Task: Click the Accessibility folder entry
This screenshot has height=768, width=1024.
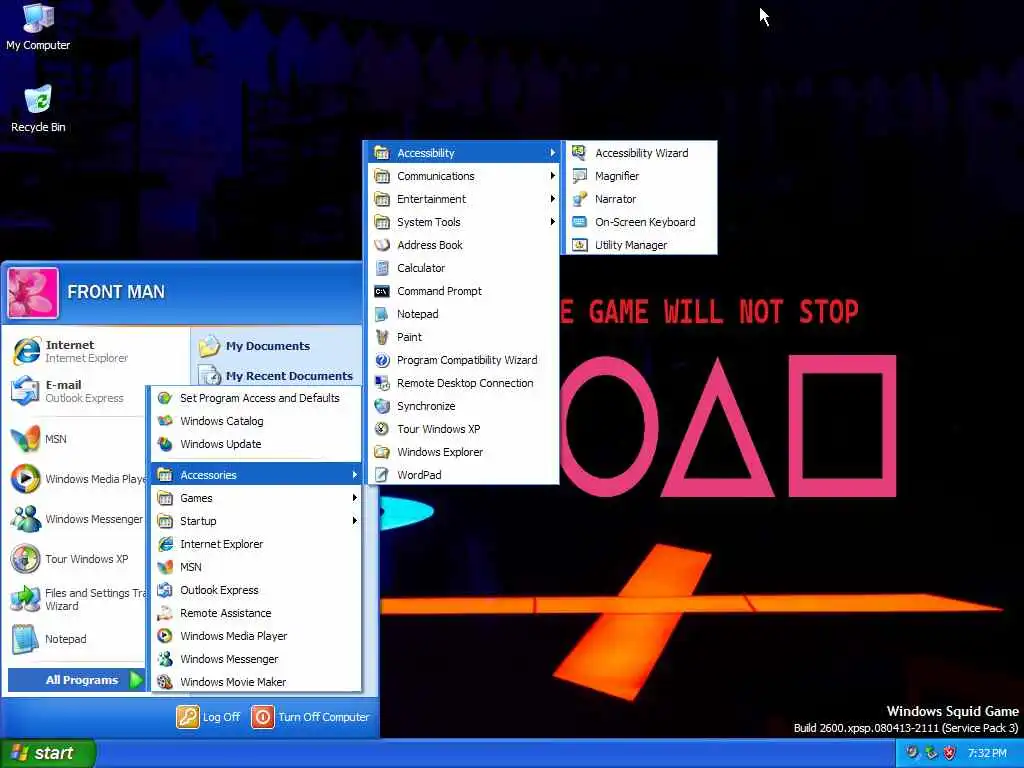Action: click(464, 153)
